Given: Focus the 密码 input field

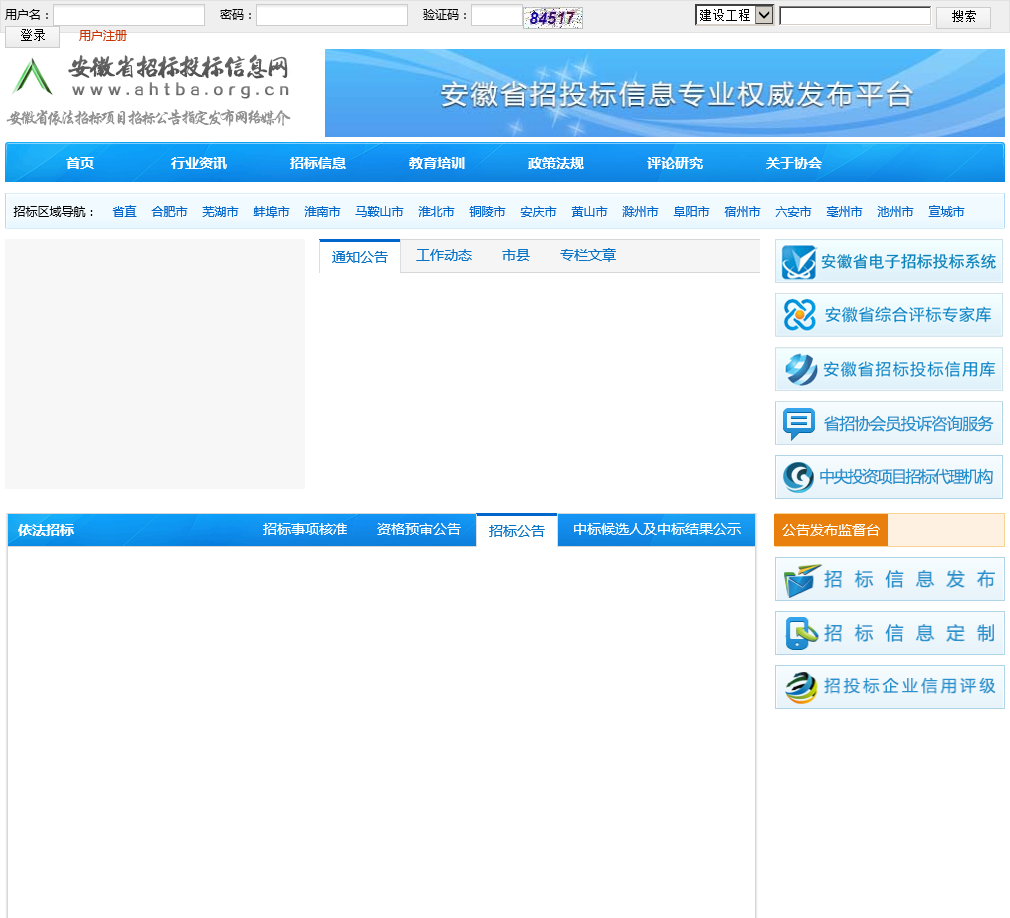Looking at the screenshot, I should 332,15.
